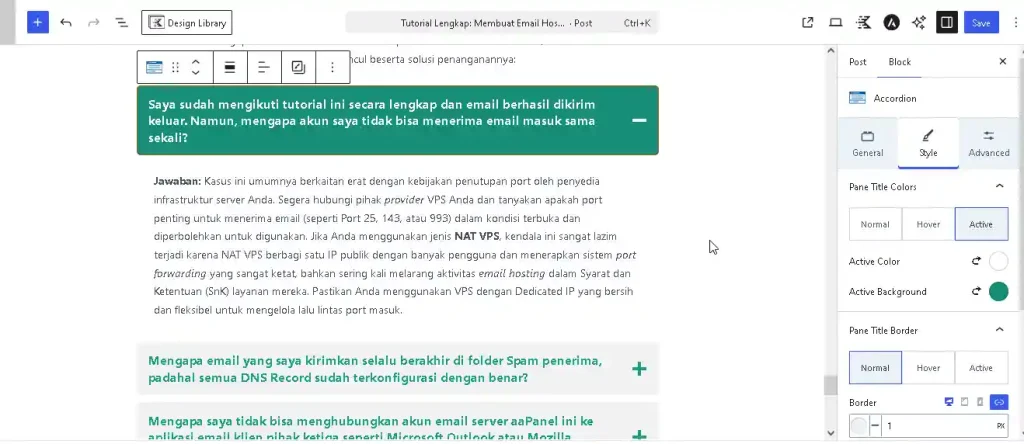
Task: Open the editor options menu in top bar
Action: pos(1015,23)
